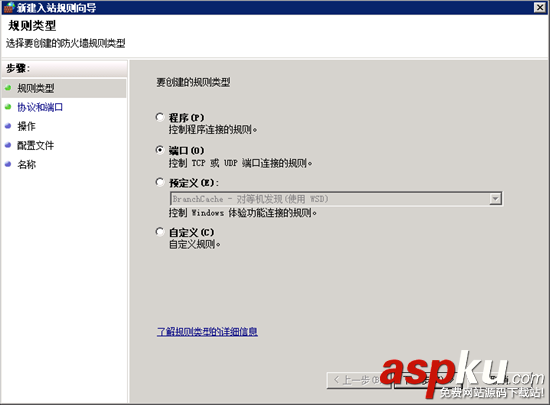Image resolution: width=550 pixels, height=405 pixels.
Task: Click the 自定义规则 description text
Action: tap(195, 244)
